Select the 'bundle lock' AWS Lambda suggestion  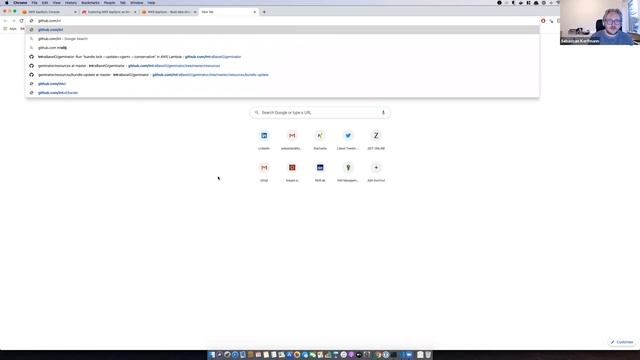282,57
